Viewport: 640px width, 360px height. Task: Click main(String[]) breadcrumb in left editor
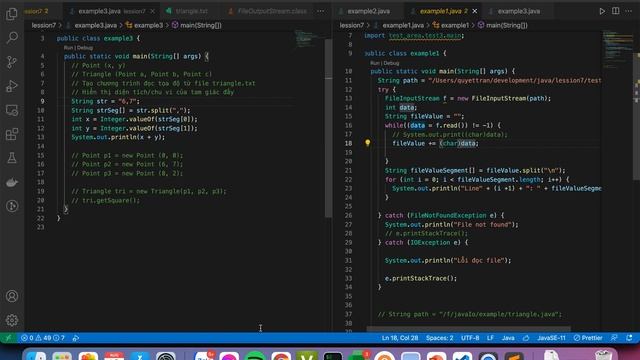point(201,25)
